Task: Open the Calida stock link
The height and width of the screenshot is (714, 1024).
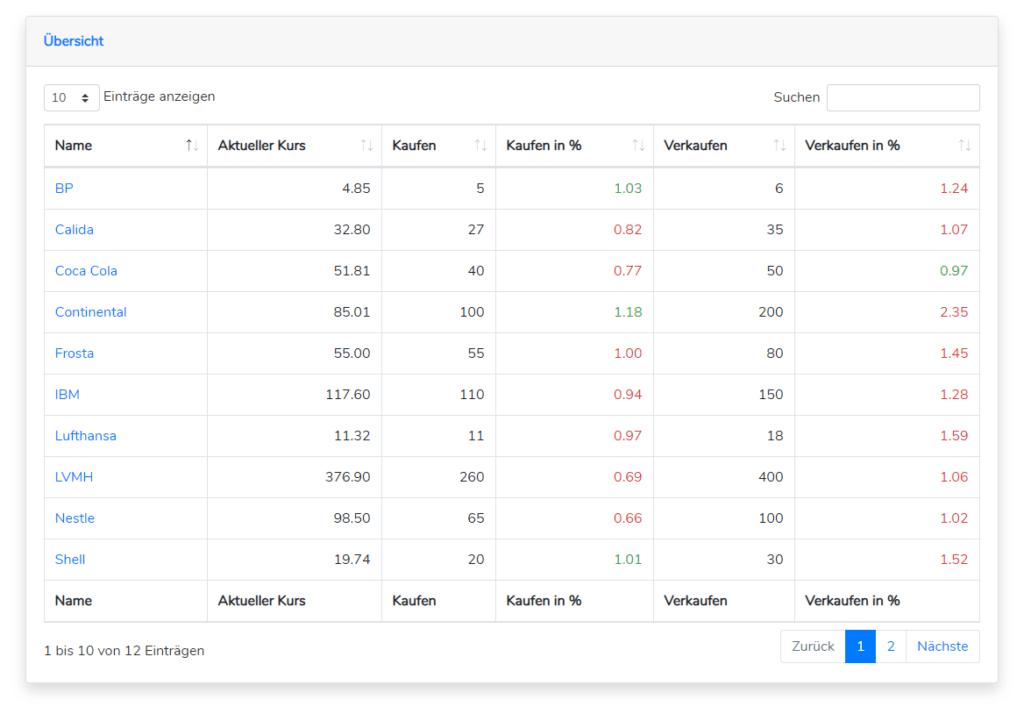Action: (74, 229)
